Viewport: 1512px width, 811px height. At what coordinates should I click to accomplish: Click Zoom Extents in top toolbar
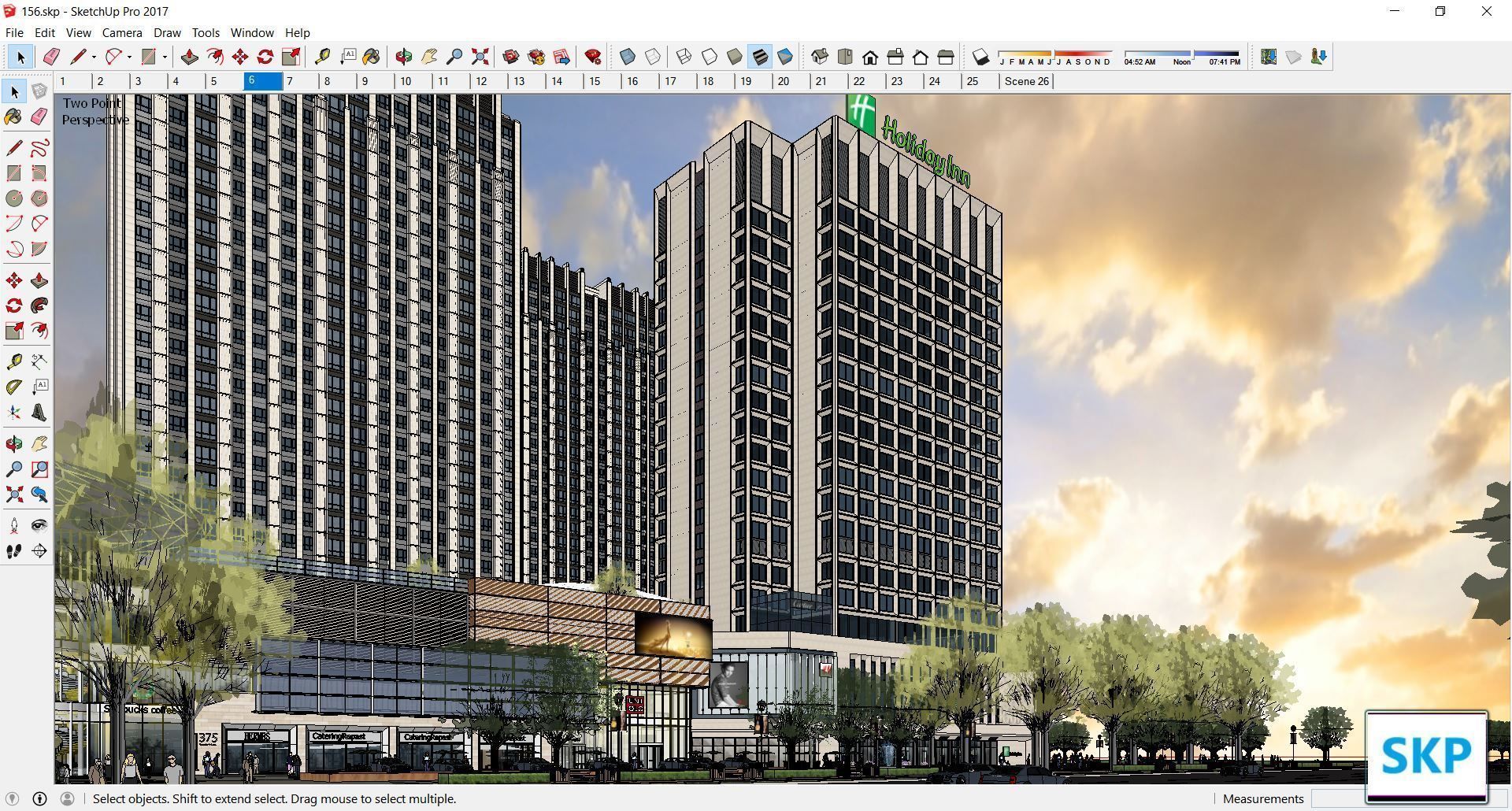(x=480, y=57)
